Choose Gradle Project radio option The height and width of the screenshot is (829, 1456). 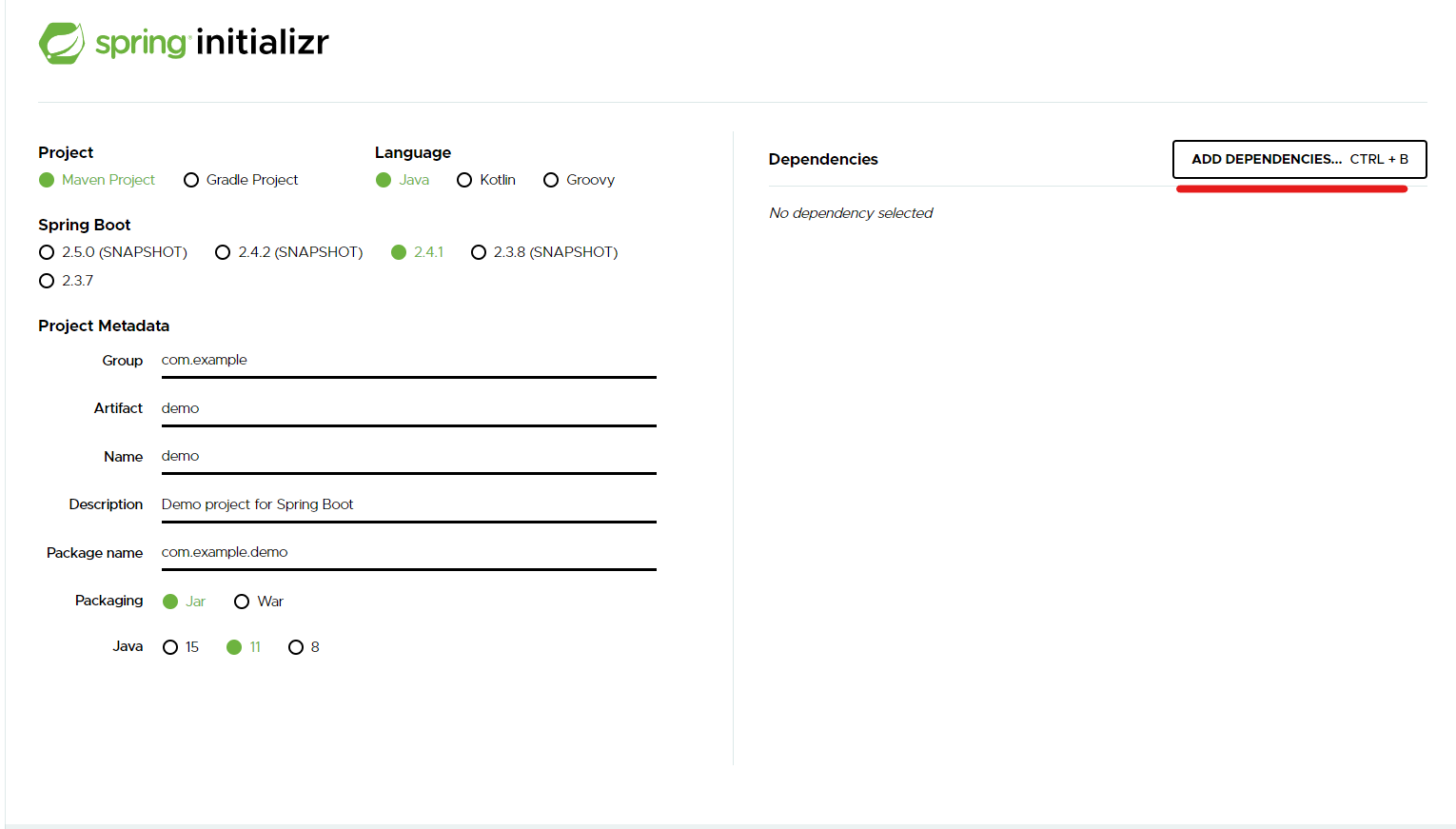[241, 180]
